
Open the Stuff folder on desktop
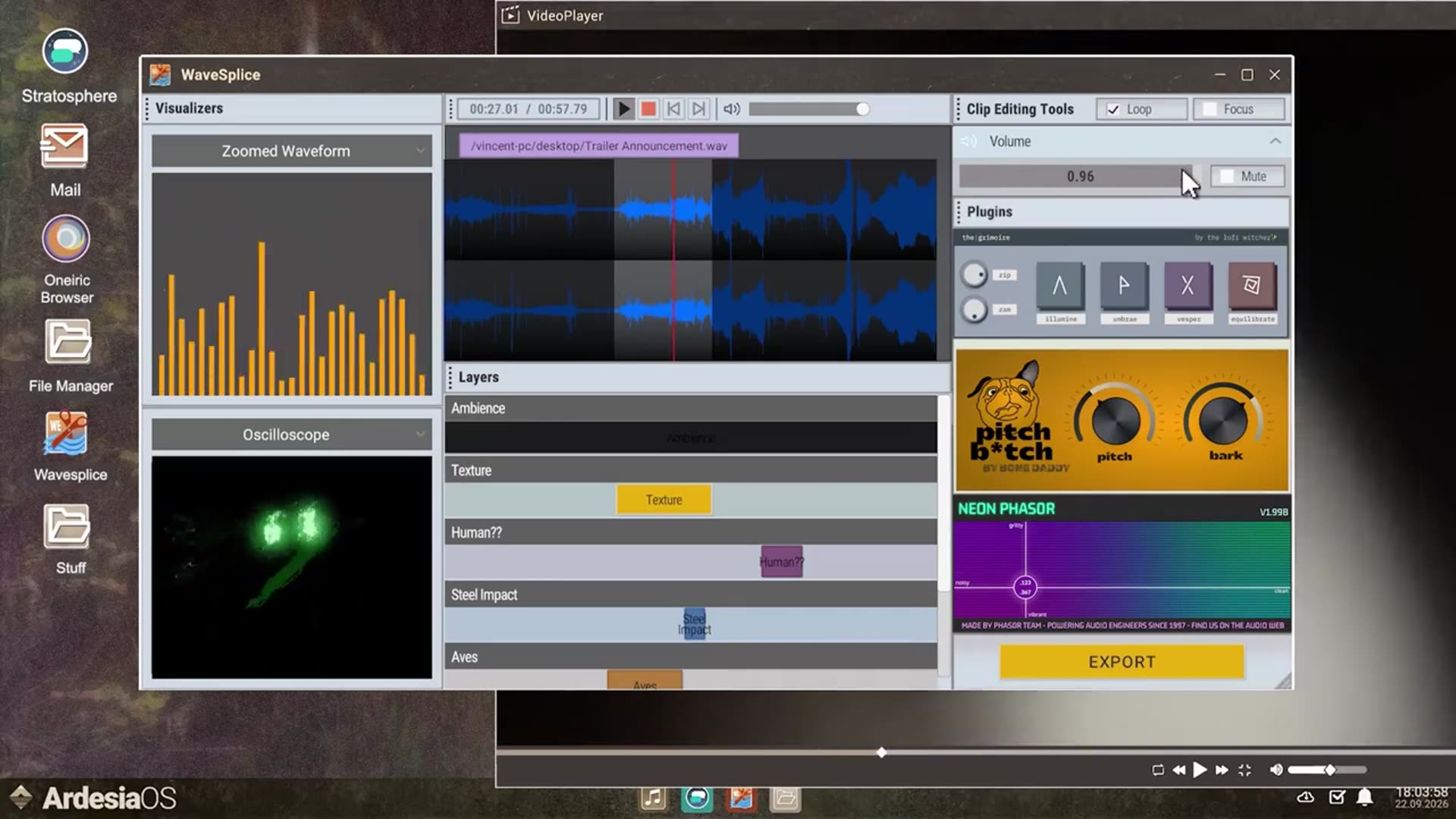point(68,539)
